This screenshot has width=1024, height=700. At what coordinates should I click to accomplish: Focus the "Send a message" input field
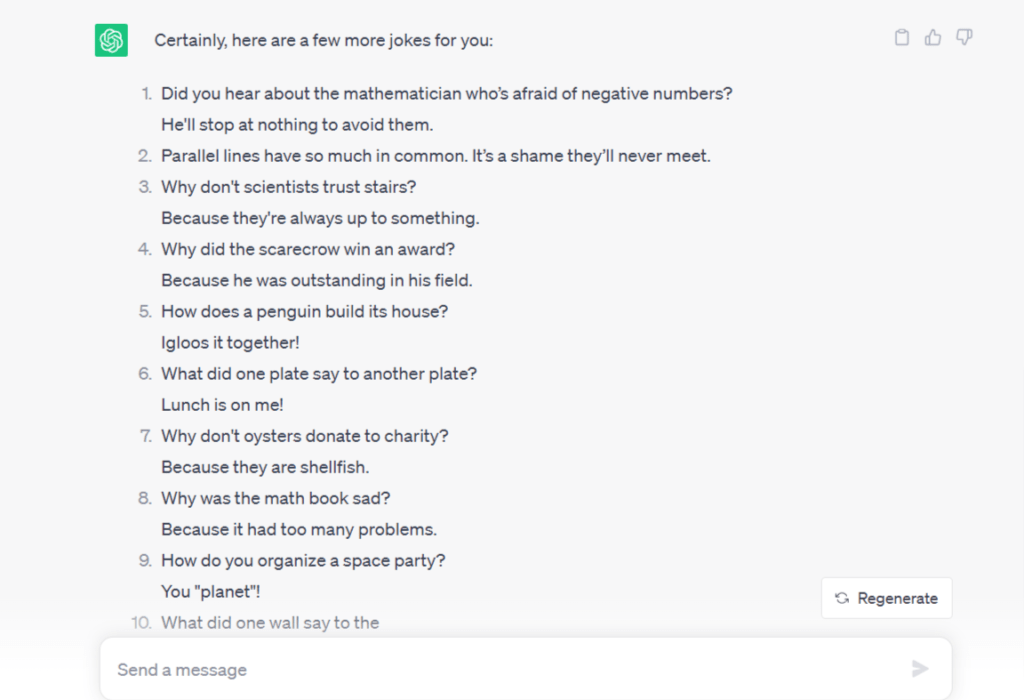coord(500,669)
